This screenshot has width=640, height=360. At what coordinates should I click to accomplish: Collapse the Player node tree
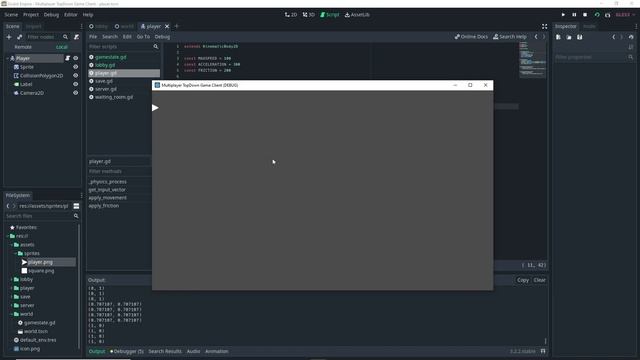7,58
